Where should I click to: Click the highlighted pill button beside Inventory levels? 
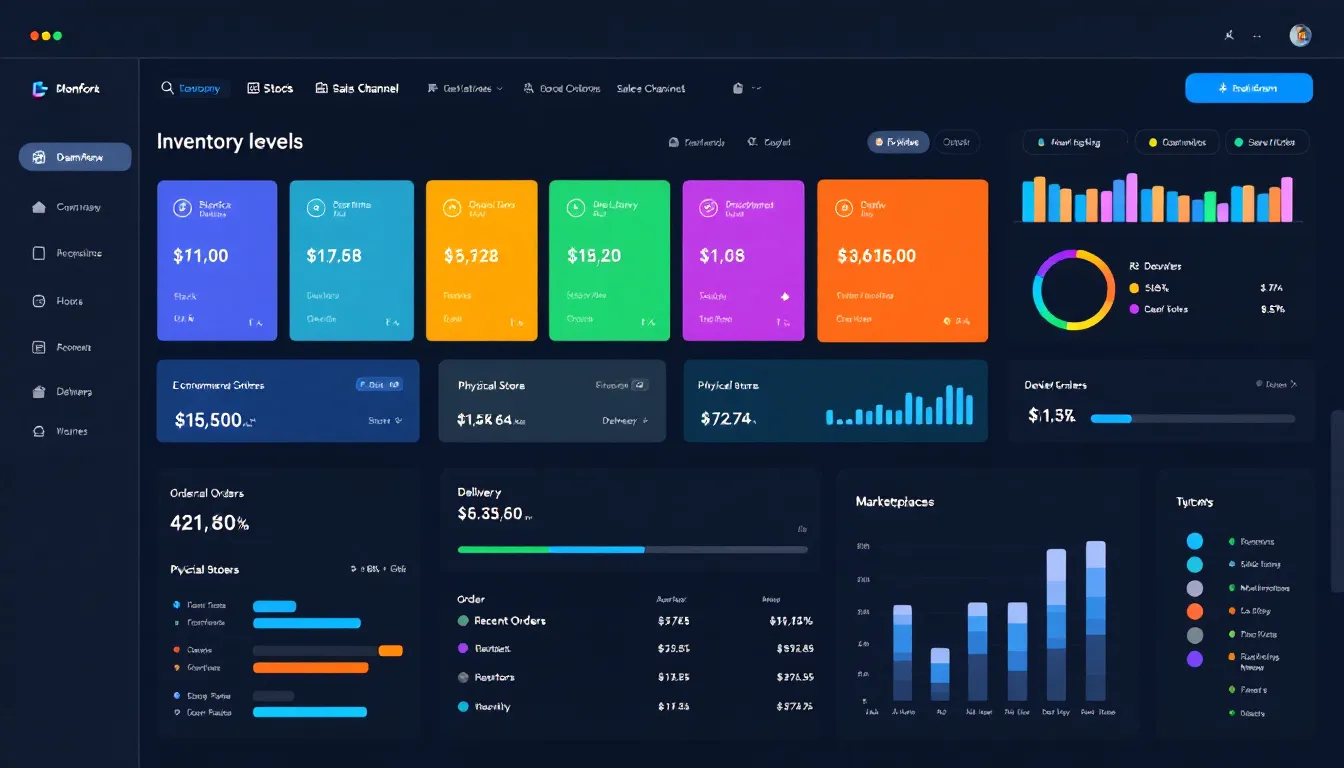(x=897, y=142)
